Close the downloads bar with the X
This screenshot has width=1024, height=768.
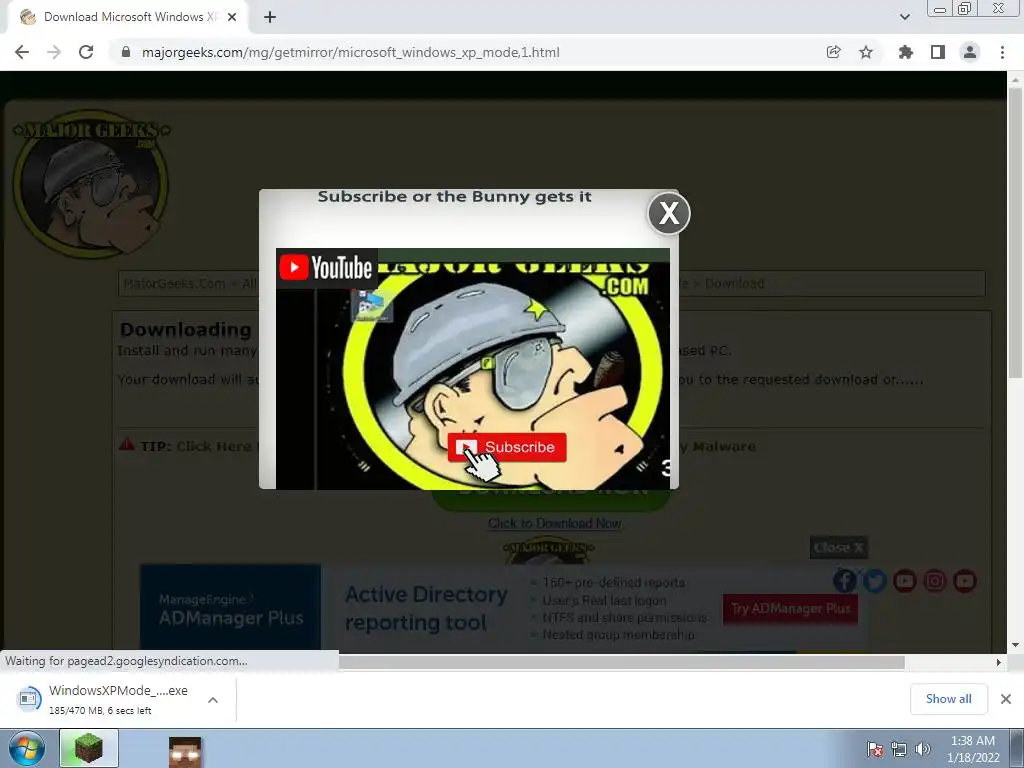tap(1006, 699)
